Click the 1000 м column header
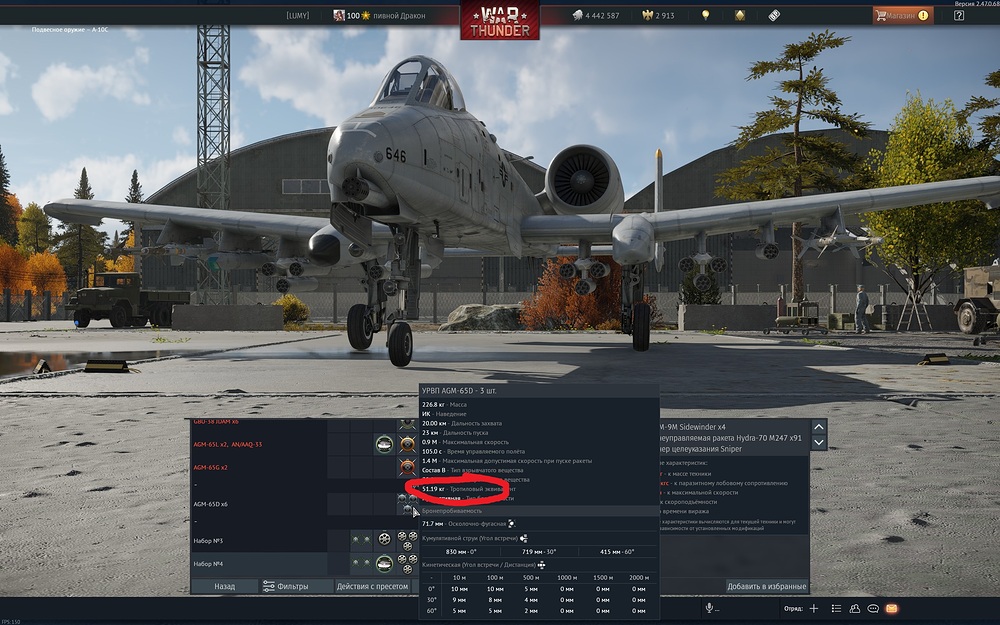The width and height of the screenshot is (1000, 625). [566, 577]
